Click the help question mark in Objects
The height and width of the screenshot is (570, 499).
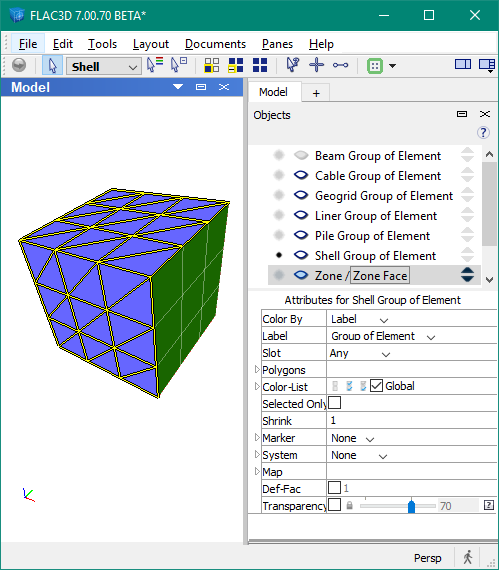pos(483,133)
